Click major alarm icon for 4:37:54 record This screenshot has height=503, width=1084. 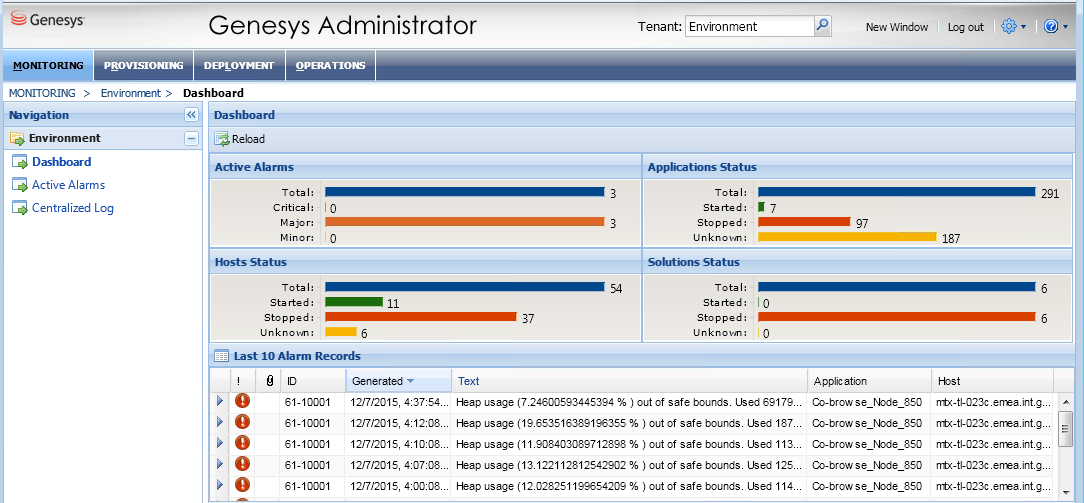[242, 401]
